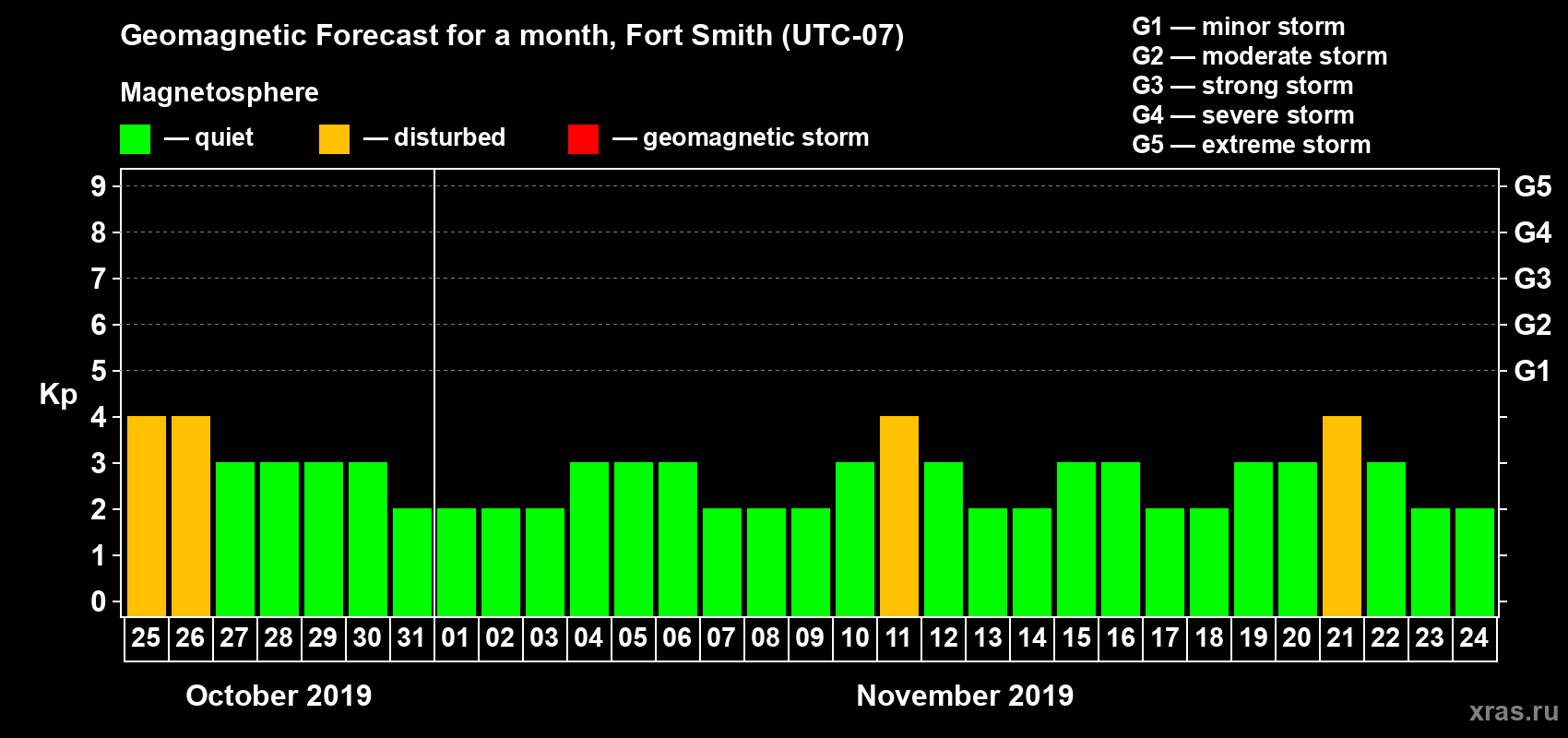Click the green bar for October 31
The image size is (1568, 738).
coord(412,563)
